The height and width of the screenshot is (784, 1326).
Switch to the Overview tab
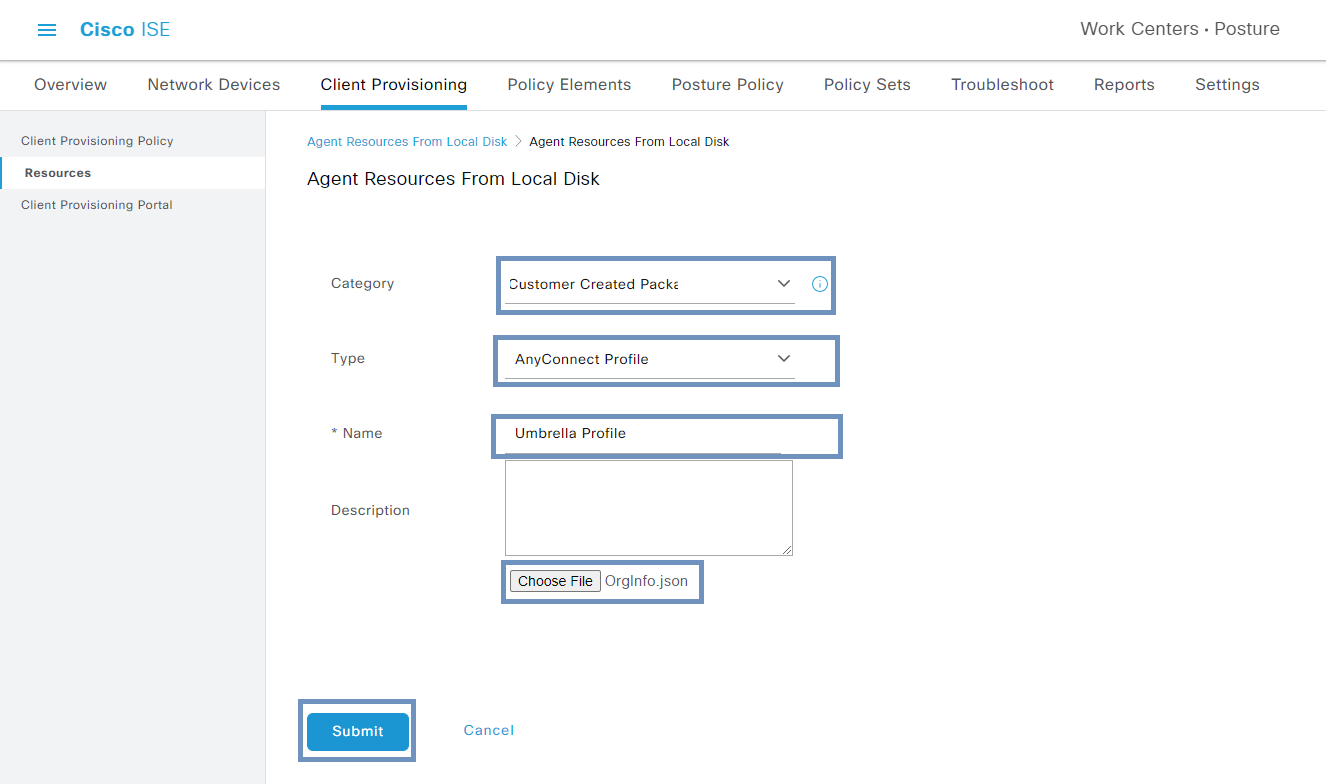pos(70,85)
